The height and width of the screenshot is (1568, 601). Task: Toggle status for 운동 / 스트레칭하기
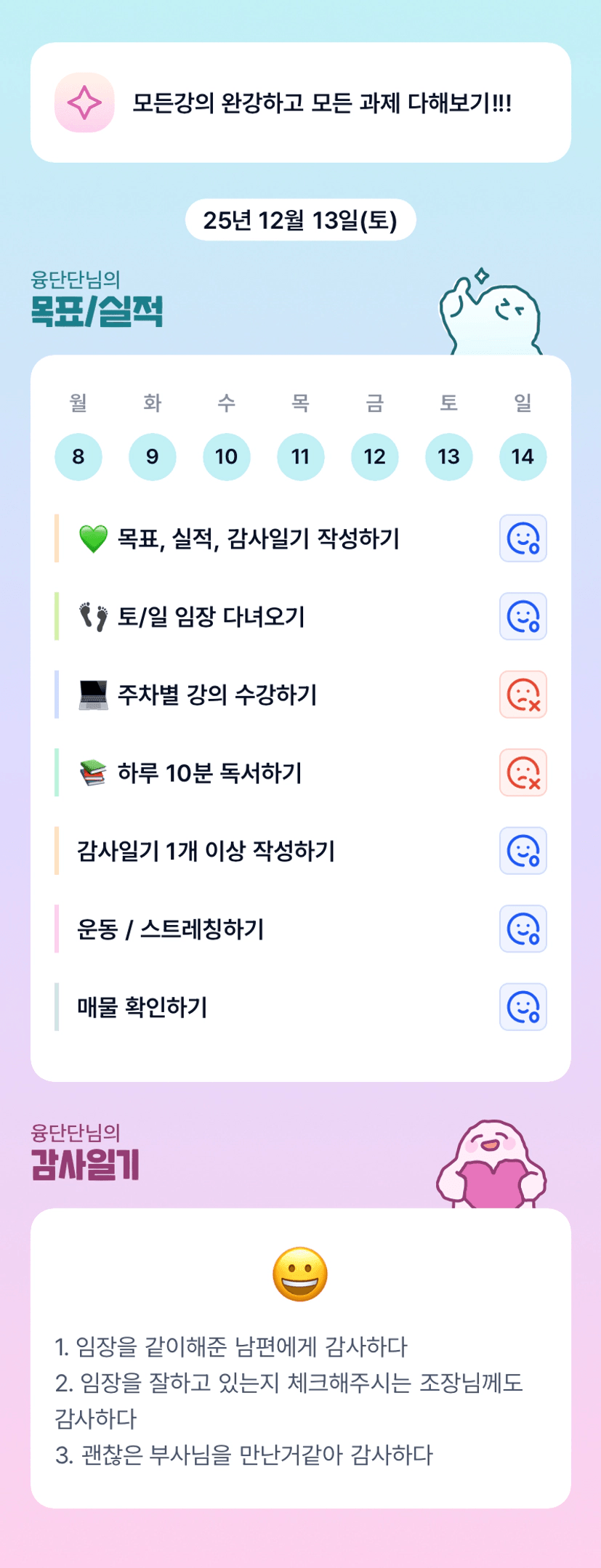pyautogui.click(x=523, y=929)
